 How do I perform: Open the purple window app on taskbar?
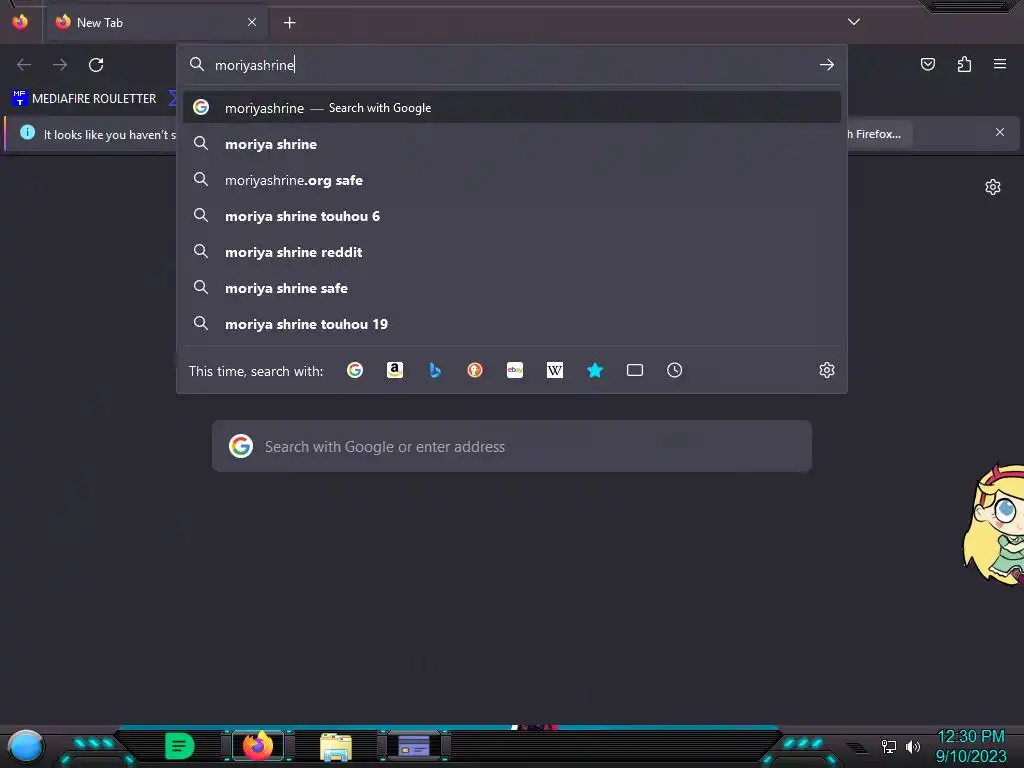pyautogui.click(x=414, y=746)
